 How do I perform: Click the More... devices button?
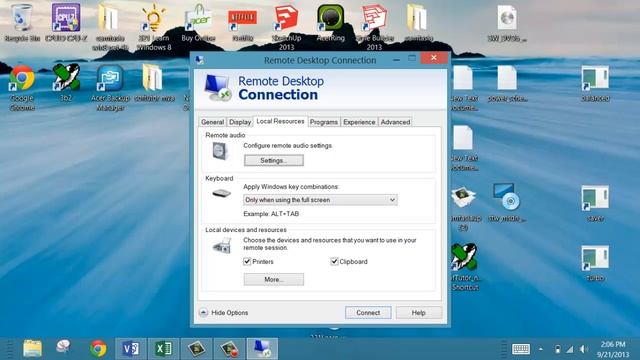[x=273, y=279]
